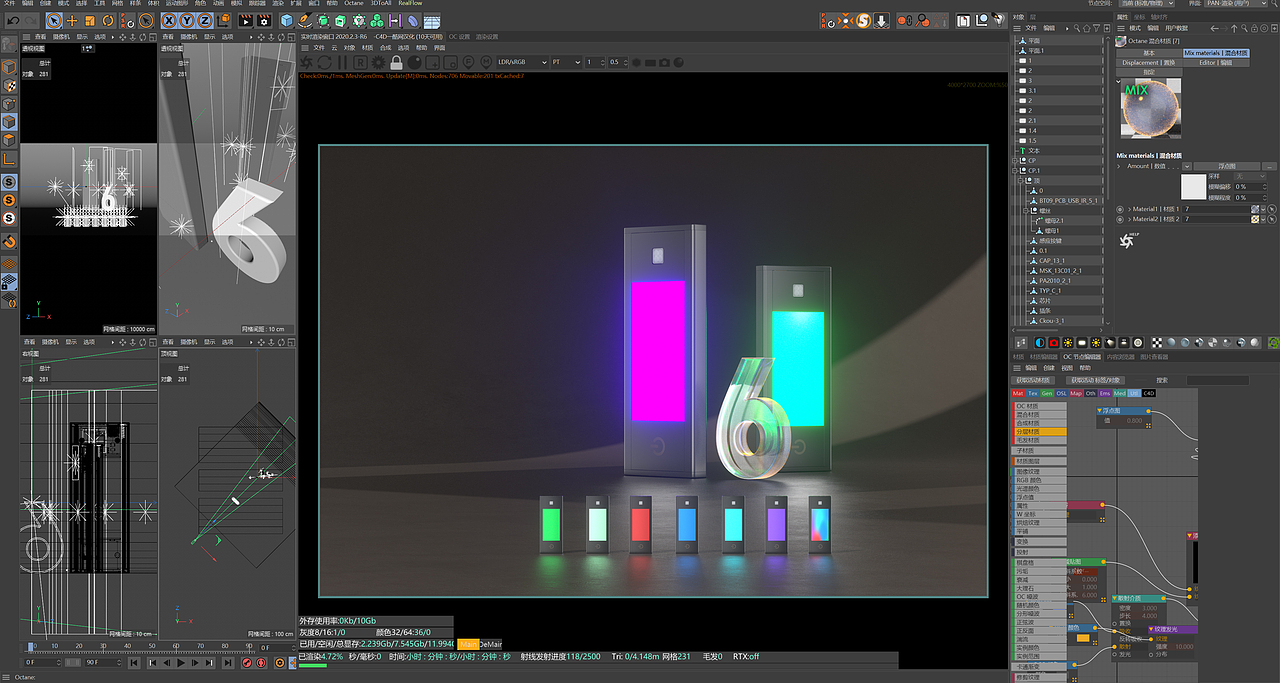Viewport: 1280px width, 683px height.
Task: Toggle the Z axis lock
Action: [205, 20]
